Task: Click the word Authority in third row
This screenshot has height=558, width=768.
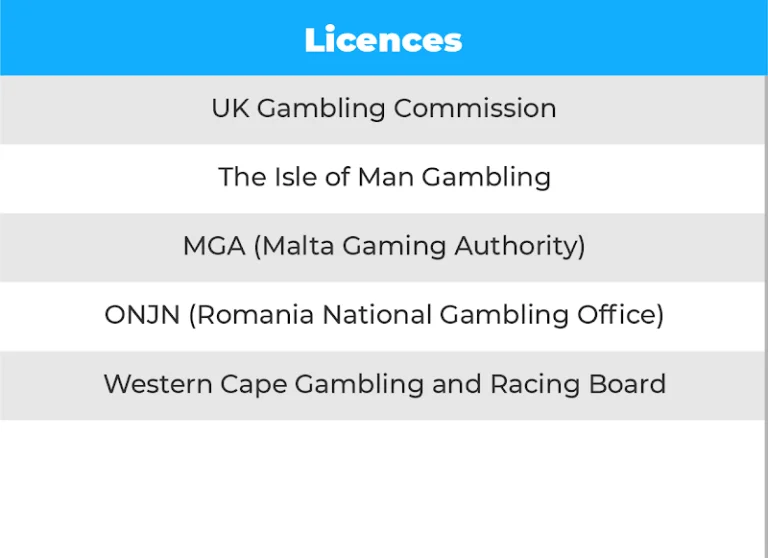Action: pyautogui.click(x=519, y=245)
